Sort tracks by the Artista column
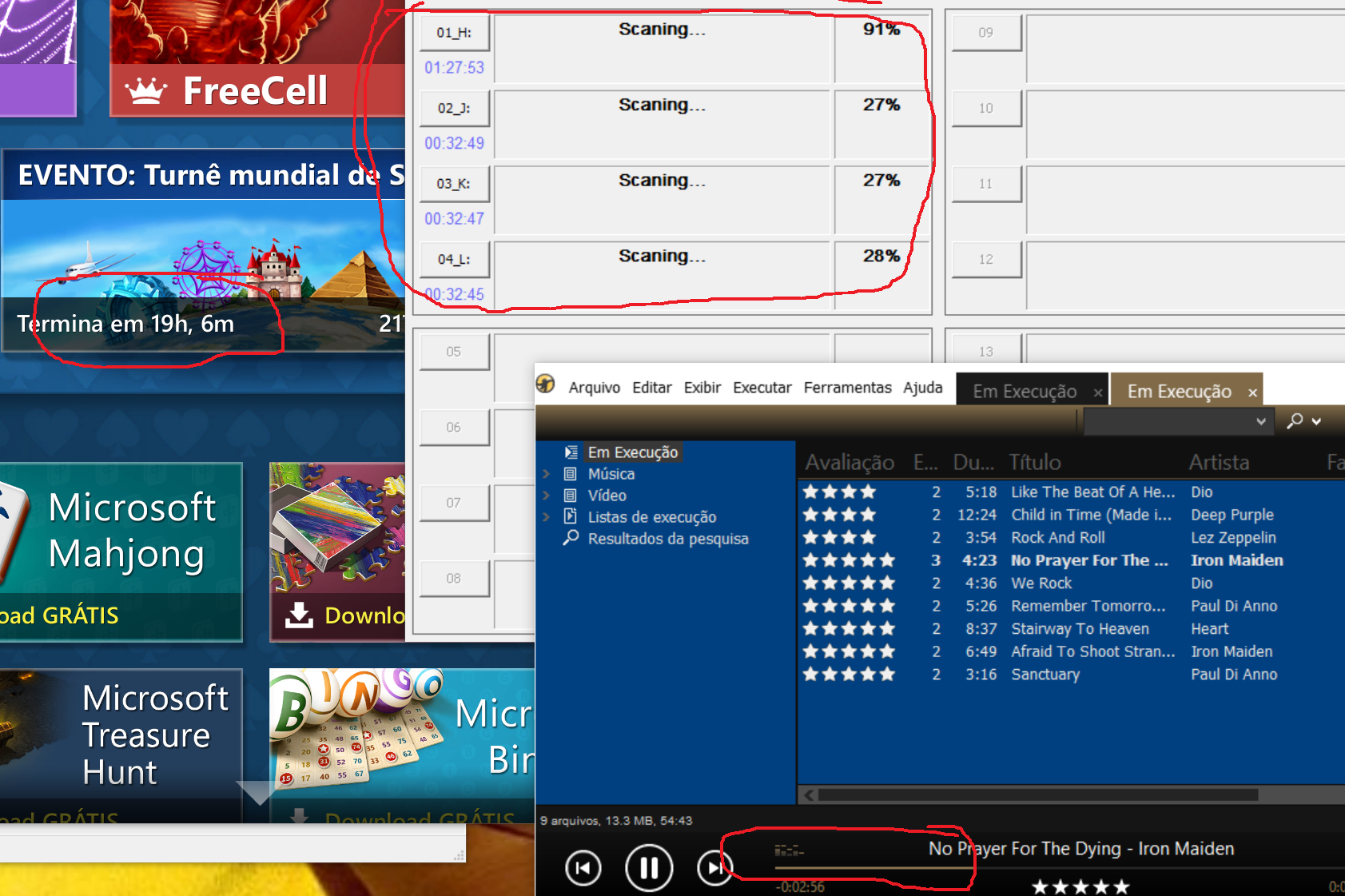 [1219, 463]
